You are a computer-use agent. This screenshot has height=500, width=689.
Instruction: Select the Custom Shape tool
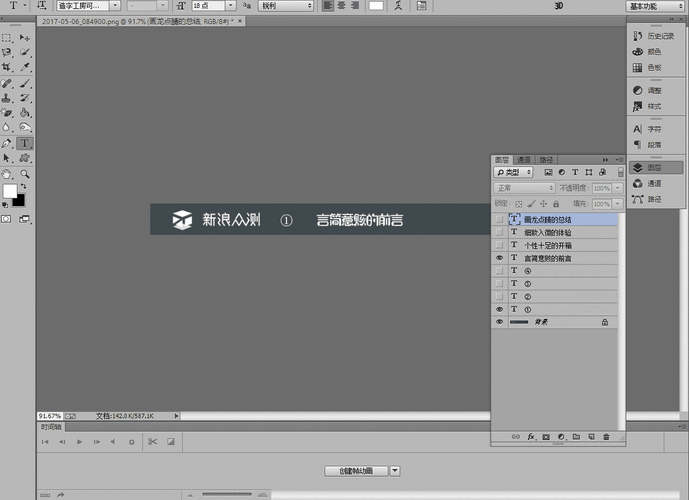click(25, 158)
